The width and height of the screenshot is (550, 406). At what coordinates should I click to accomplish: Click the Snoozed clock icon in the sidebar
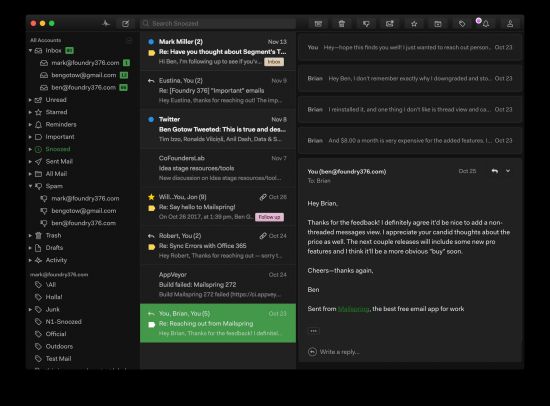(x=39, y=149)
